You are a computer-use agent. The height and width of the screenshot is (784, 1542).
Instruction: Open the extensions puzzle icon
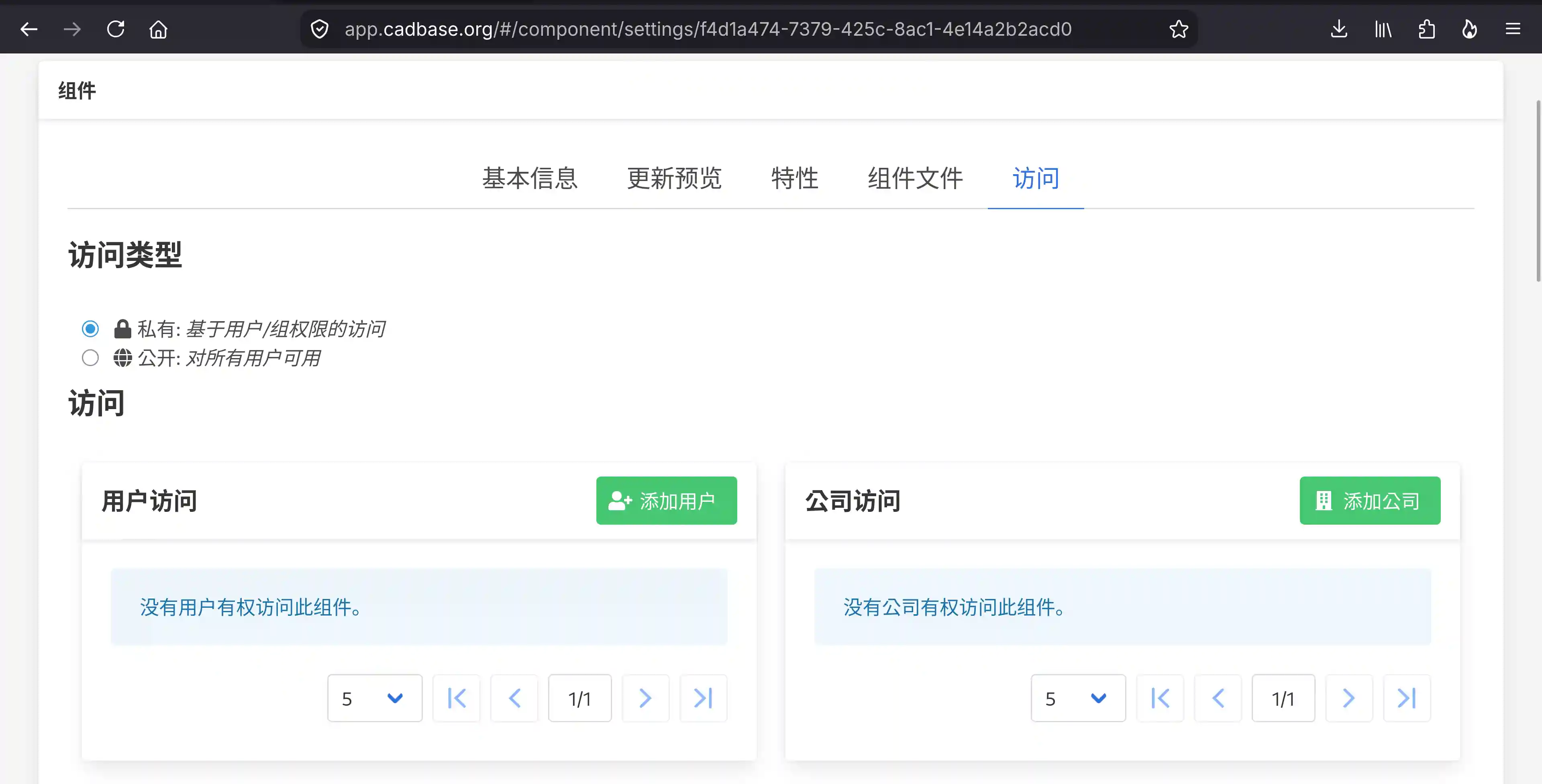point(1426,29)
